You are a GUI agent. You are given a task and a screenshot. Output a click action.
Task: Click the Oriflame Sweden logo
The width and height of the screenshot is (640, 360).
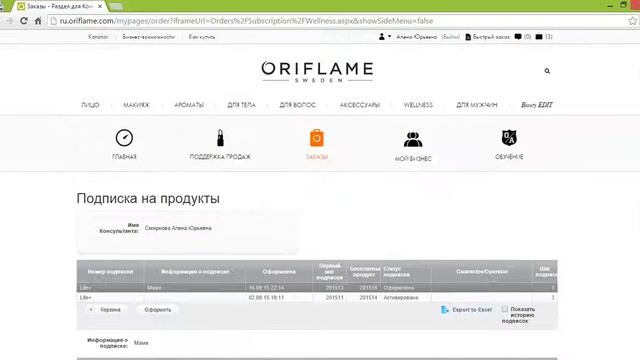pyautogui.click(x=317, y=72)
